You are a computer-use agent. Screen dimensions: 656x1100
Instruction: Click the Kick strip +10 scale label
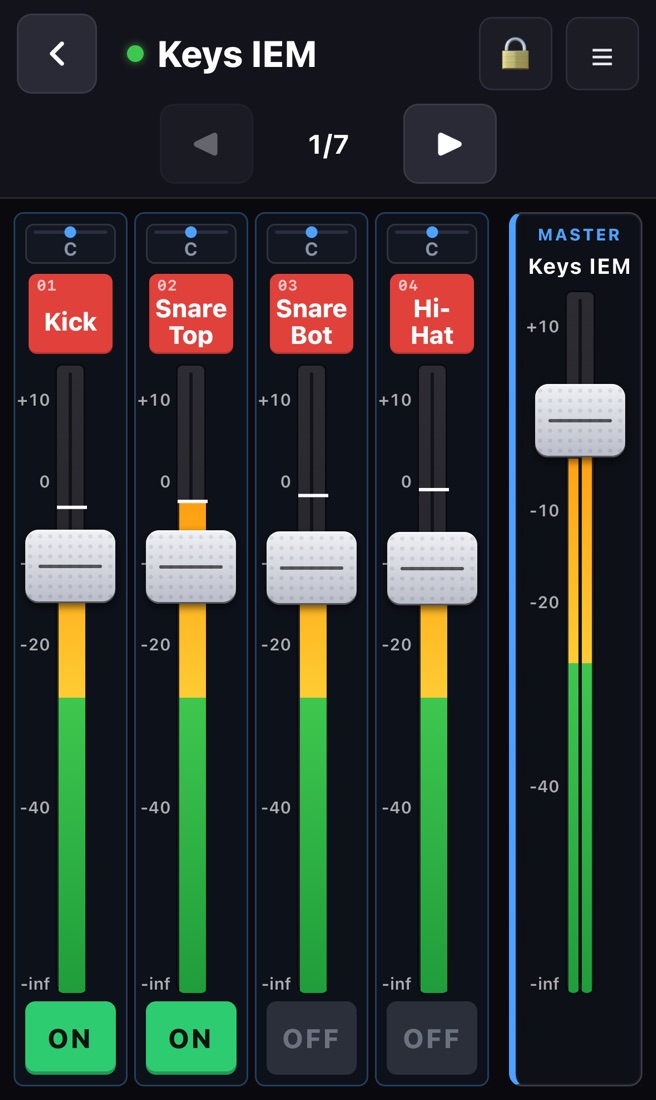(34, 400)
